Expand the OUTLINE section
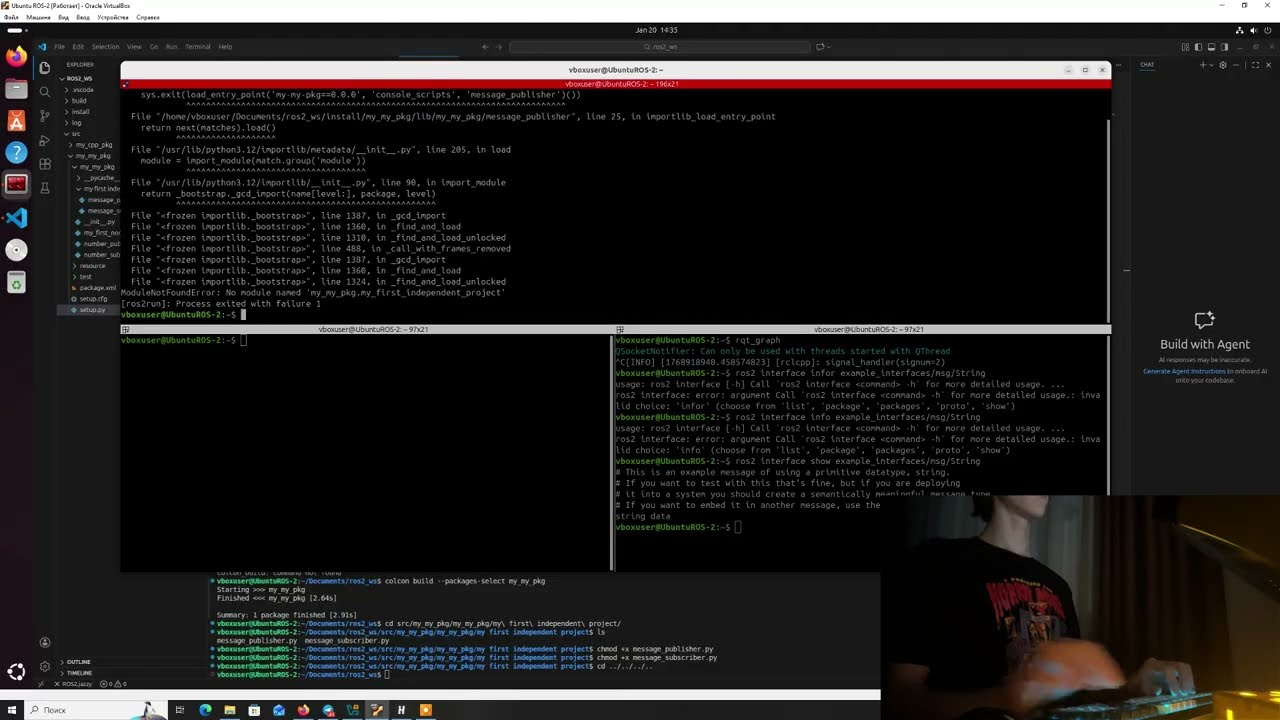 pyautogui.click(x=78, y=662)
